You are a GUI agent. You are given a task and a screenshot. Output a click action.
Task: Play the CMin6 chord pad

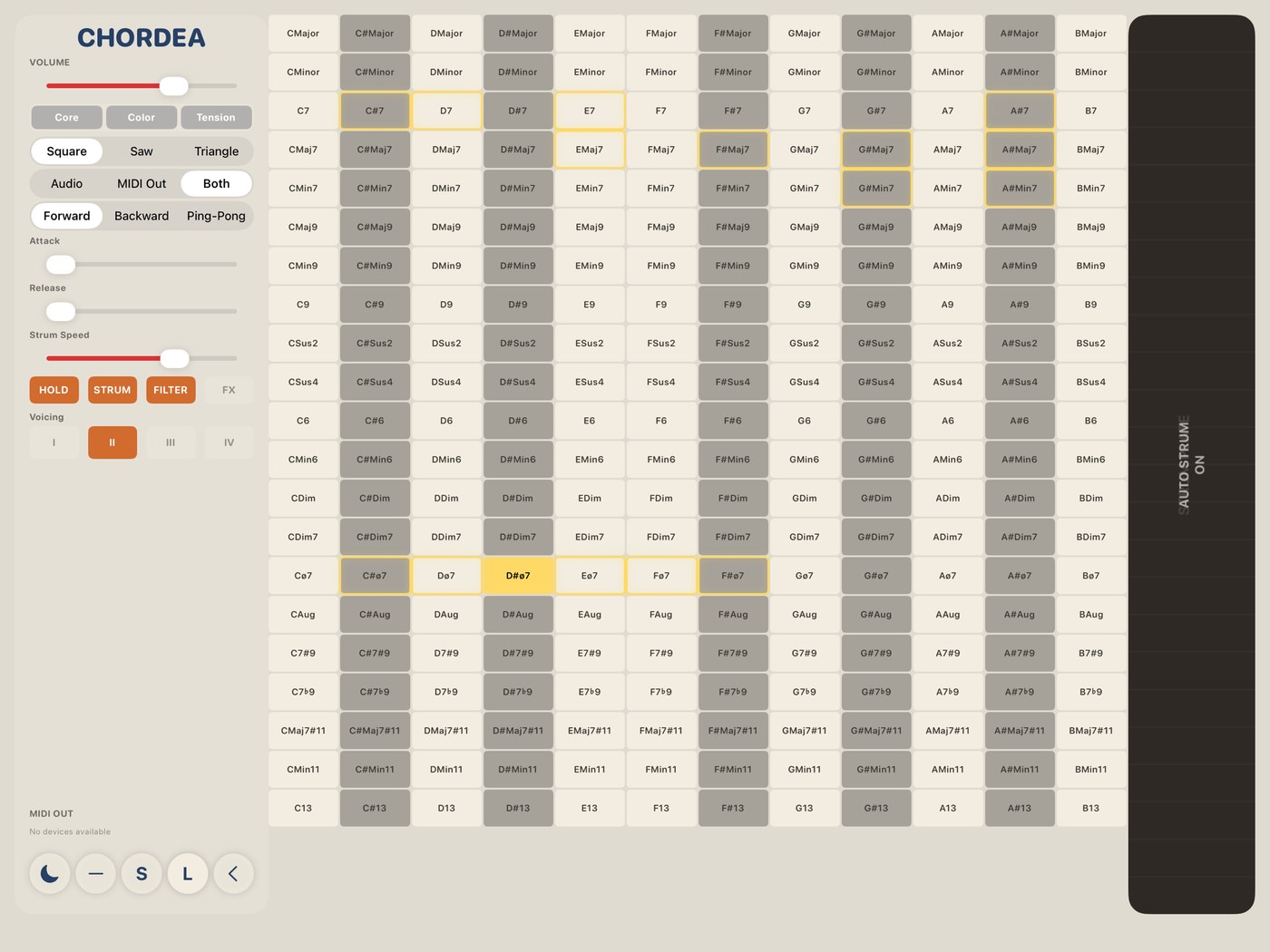303,460
